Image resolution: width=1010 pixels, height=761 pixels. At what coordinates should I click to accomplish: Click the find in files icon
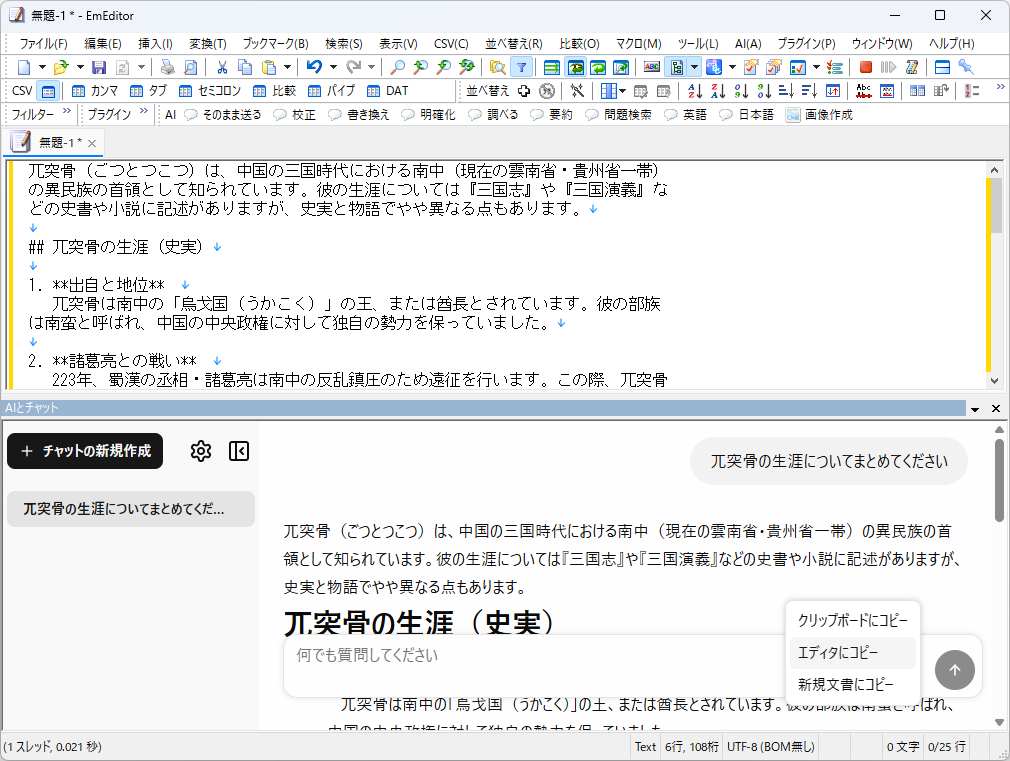[x=497, y=67]
